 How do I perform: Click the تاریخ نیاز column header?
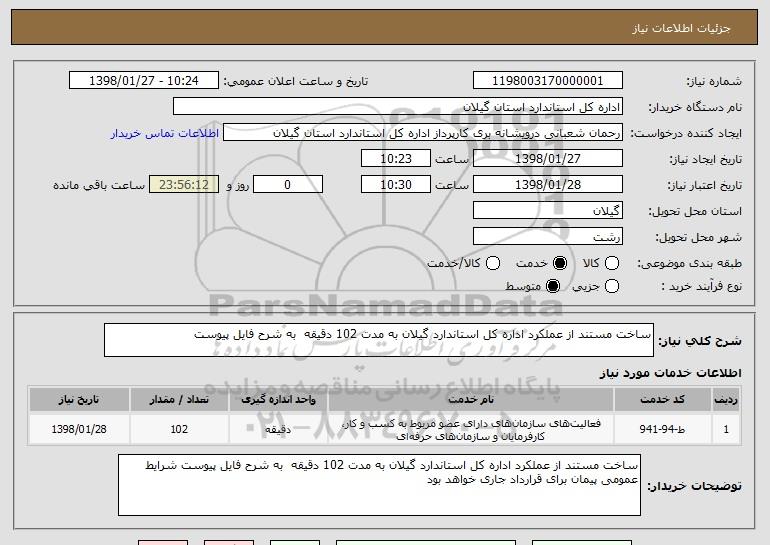[x=79, y=400]
